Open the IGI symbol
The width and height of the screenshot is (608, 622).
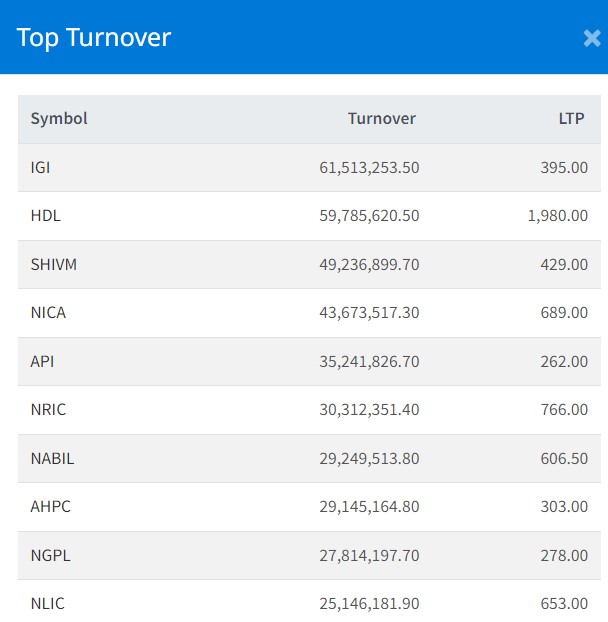[x=40, y=168]
